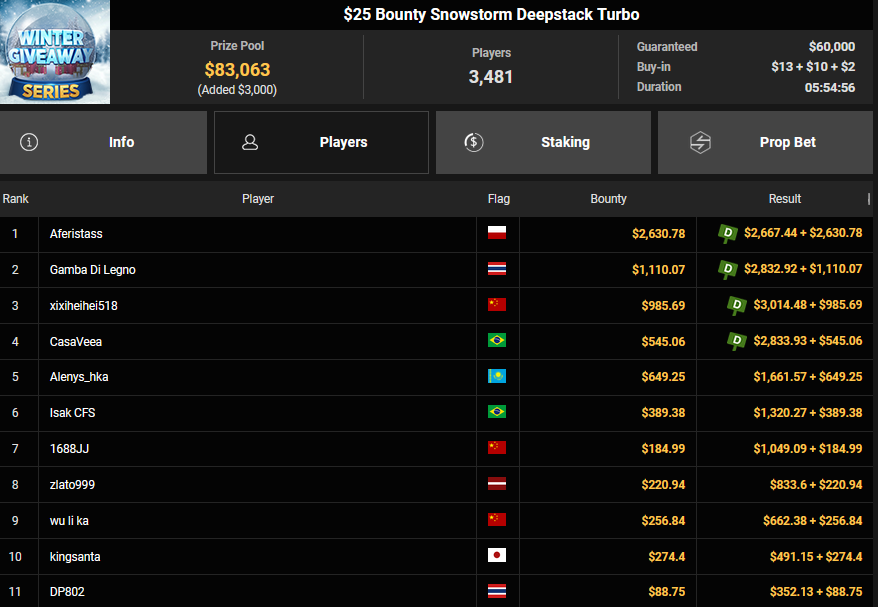Sort by Bounty column header

point(608,199)
